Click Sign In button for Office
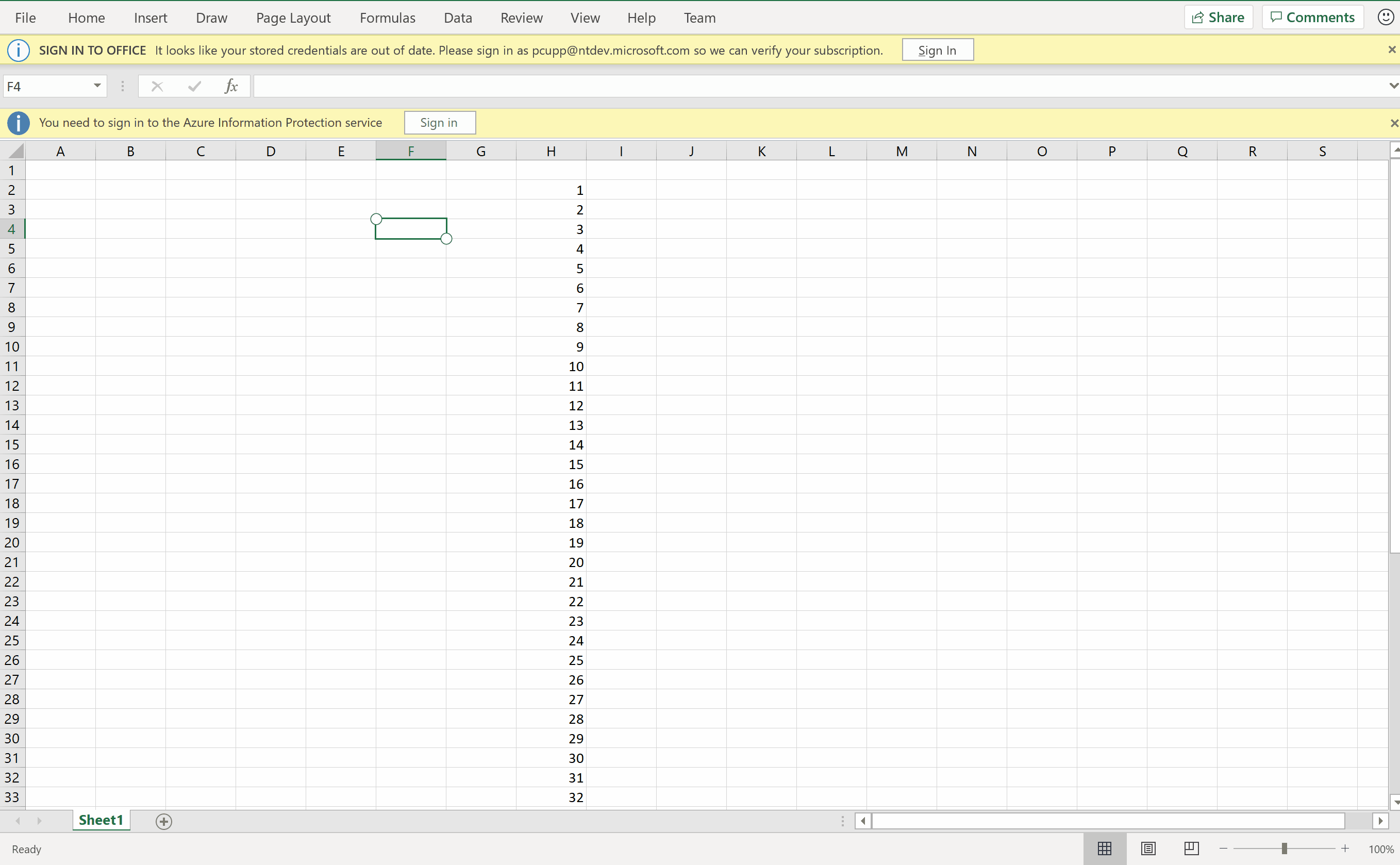This screenshot has width=1400, height=865. click(x=937, y=51)
